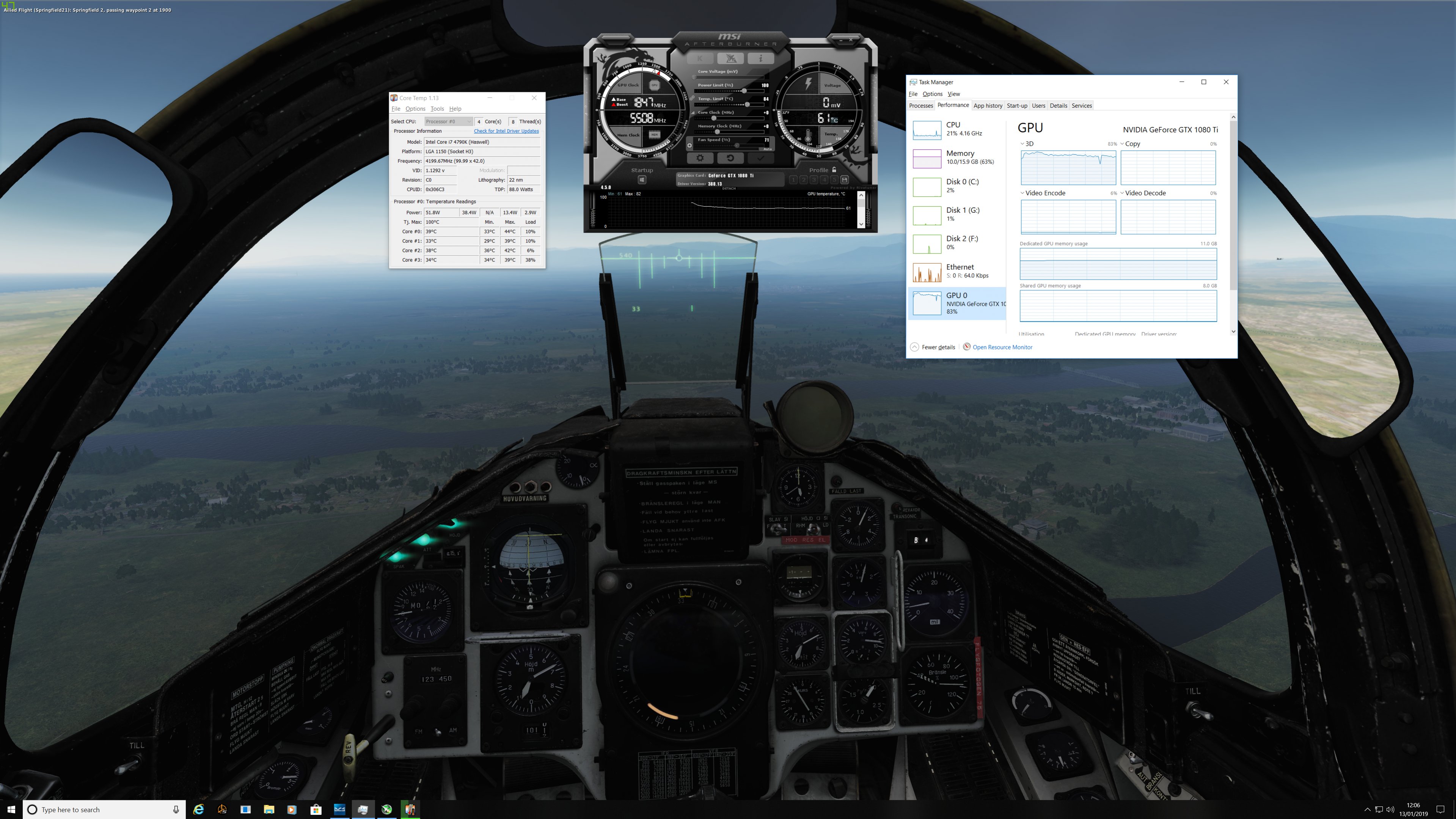Screen dimensions: 1456x819
Task: Open the Kombustor K button in Afterburner
Action: pyautogui.click(x=700, y=58)
